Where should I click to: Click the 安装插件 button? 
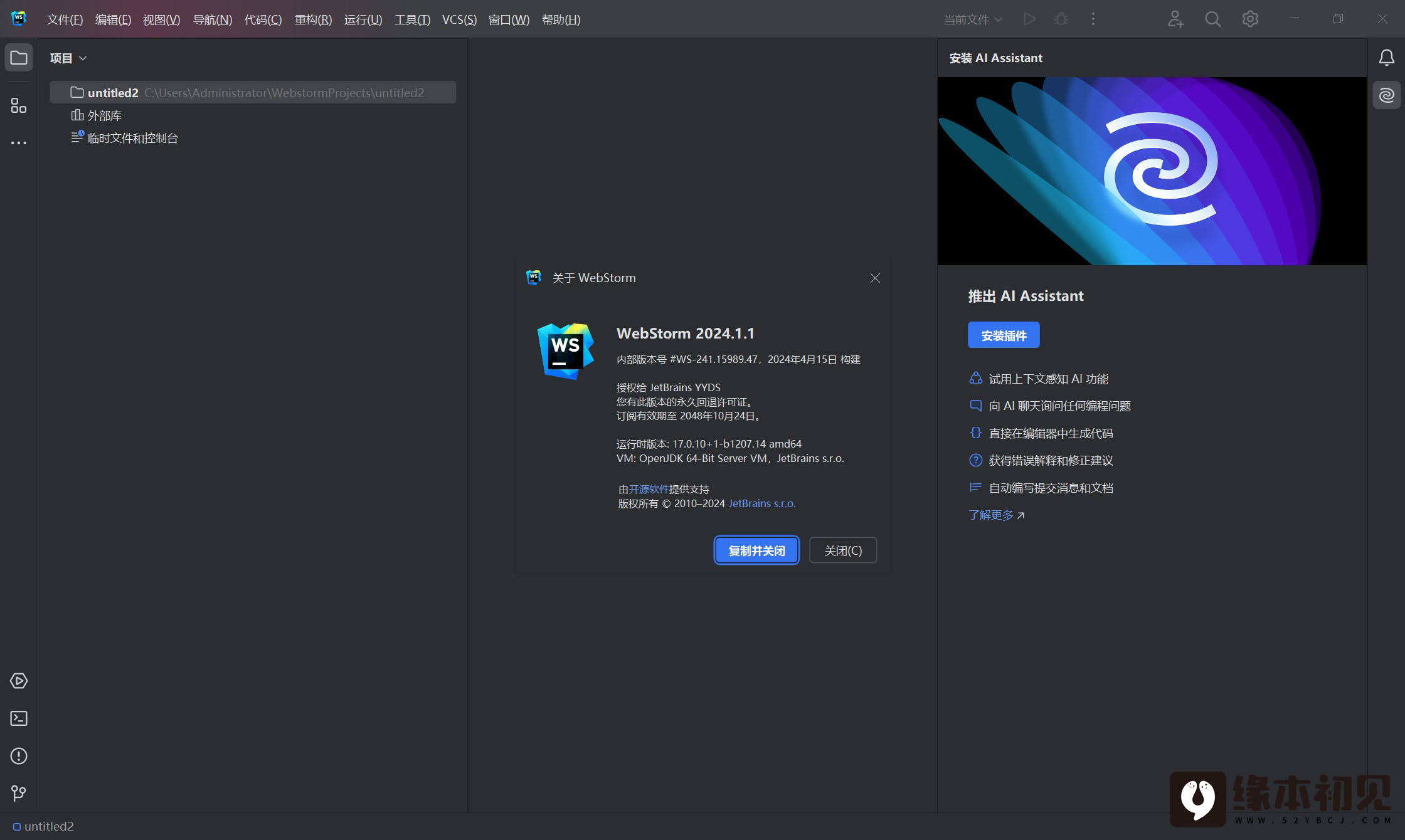pyautogui.click(x=1004, y=335)
